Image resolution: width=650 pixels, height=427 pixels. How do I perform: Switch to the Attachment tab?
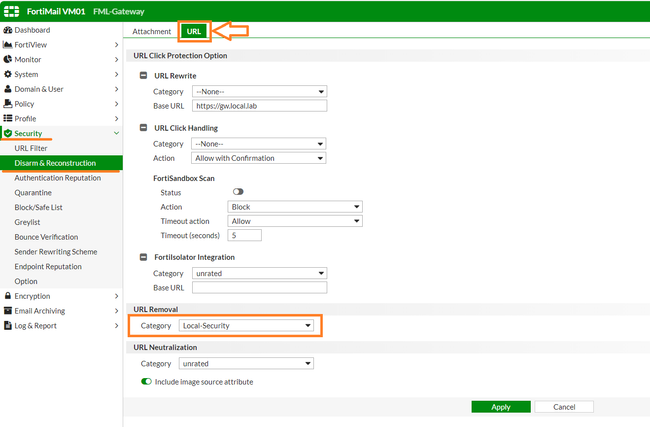(x=152, y=31)
